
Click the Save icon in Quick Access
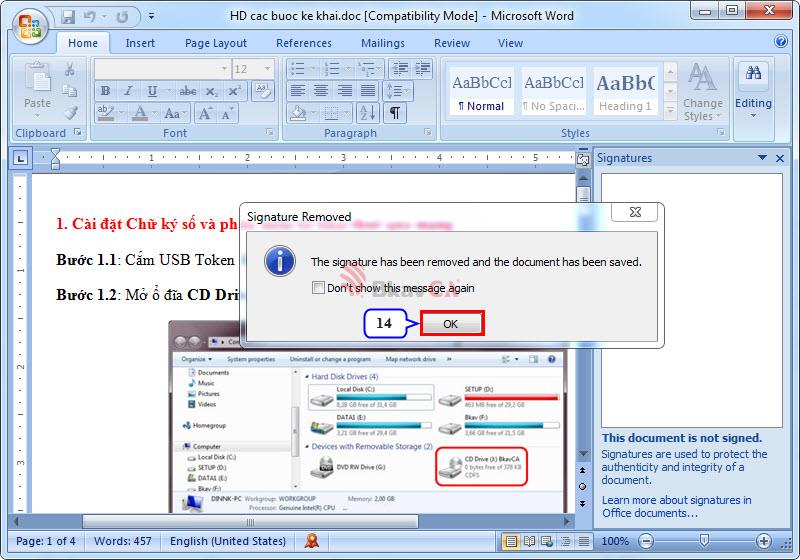pos(68,17)
